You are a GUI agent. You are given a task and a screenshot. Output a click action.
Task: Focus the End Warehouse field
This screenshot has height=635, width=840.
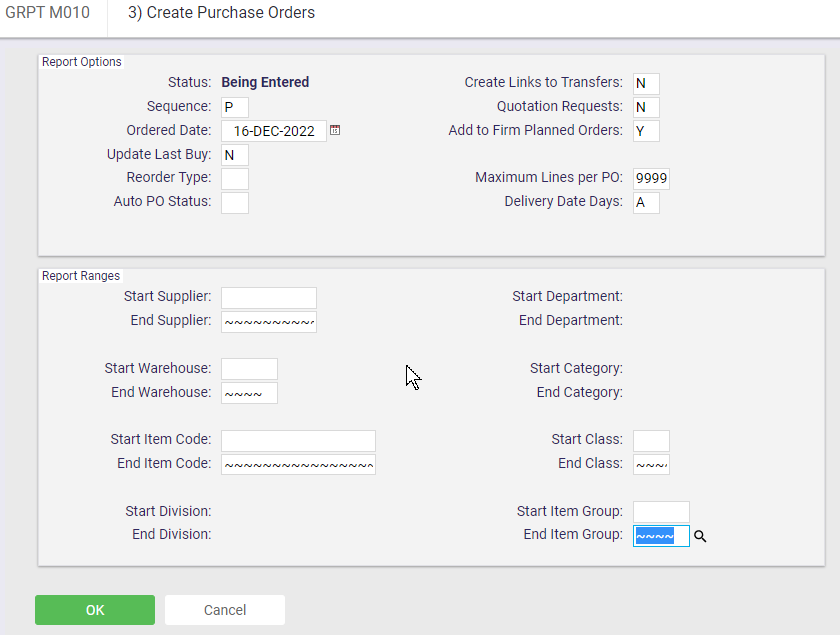[249, 393]
